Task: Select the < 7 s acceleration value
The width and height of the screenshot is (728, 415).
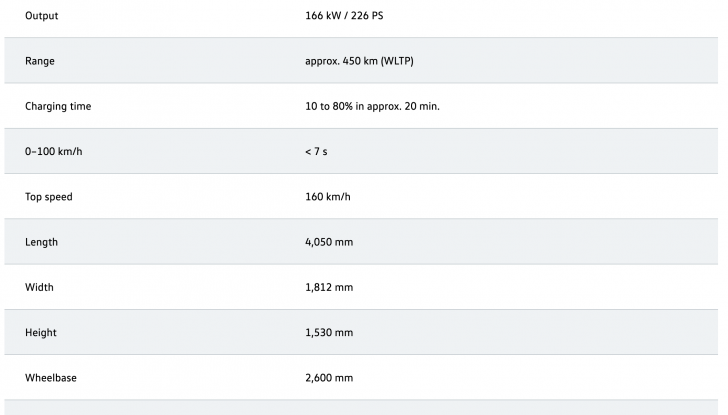Action: click(x=318, y=152)
